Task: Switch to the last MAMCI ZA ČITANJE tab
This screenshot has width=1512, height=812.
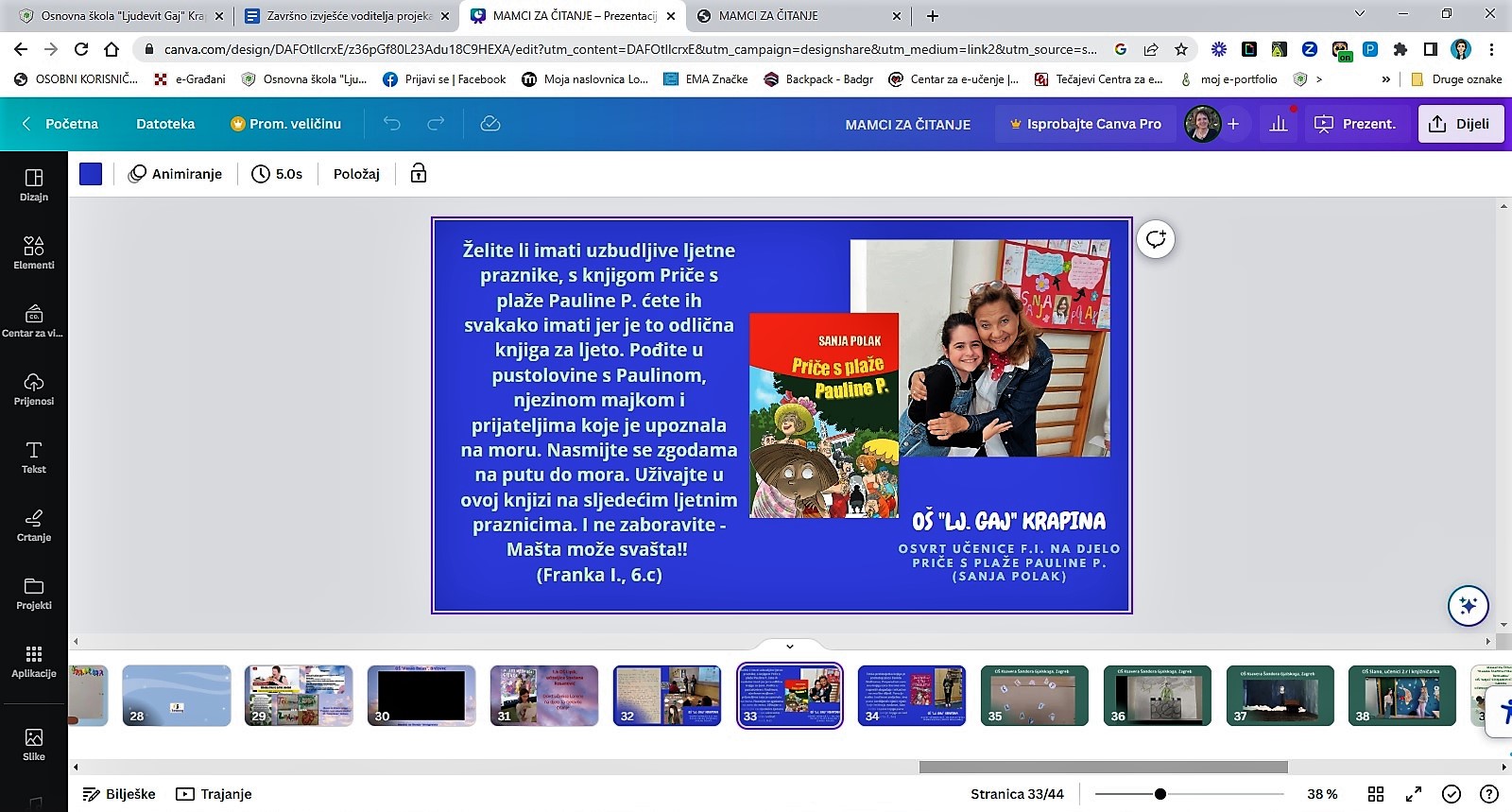Action: pyautogui.click(x=799, y=16)
